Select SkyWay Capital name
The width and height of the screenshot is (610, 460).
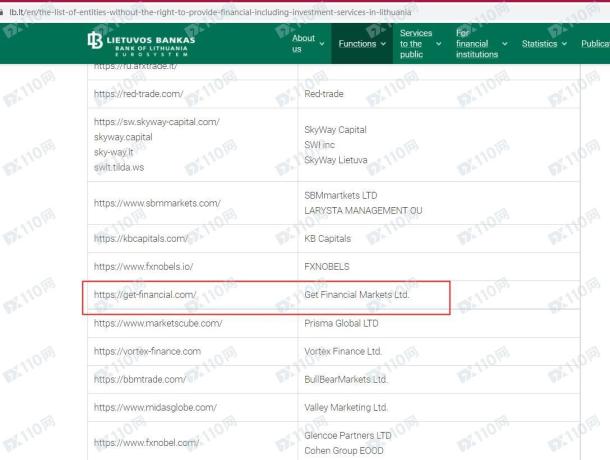coord(335,130)
